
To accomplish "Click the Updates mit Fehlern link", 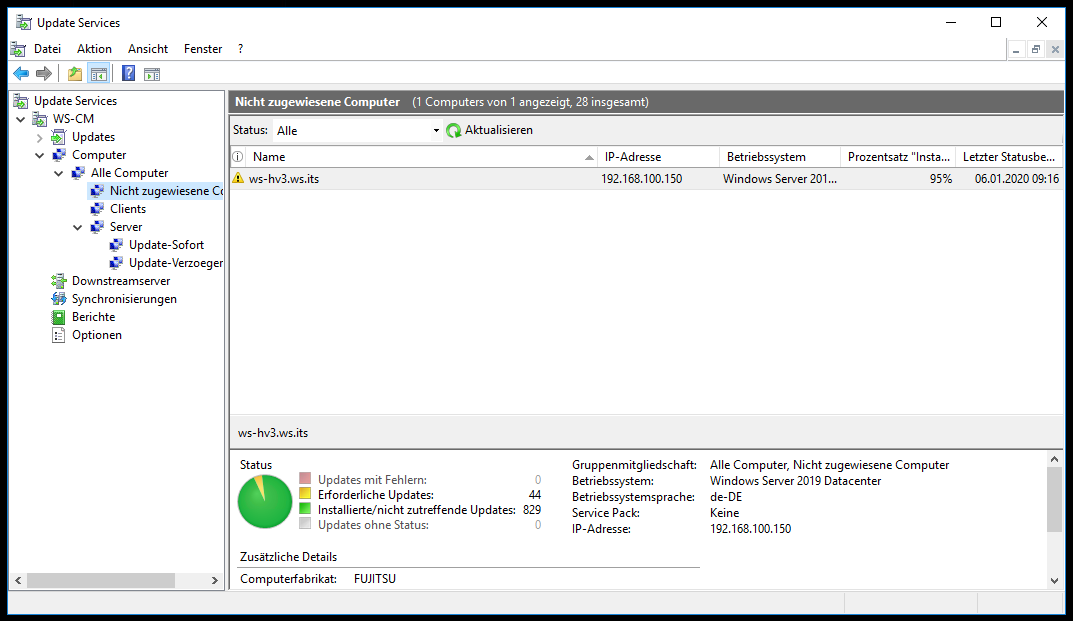I will pos(372,480).
